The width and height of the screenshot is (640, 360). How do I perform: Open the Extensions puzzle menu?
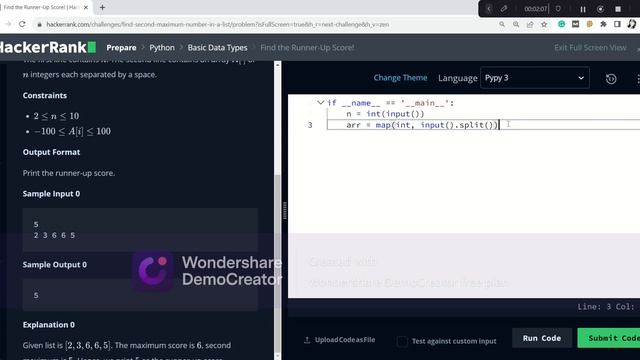point(603,24)
